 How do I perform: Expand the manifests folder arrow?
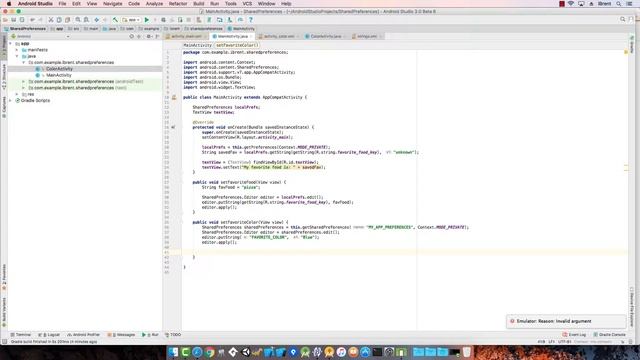[17, 50]
